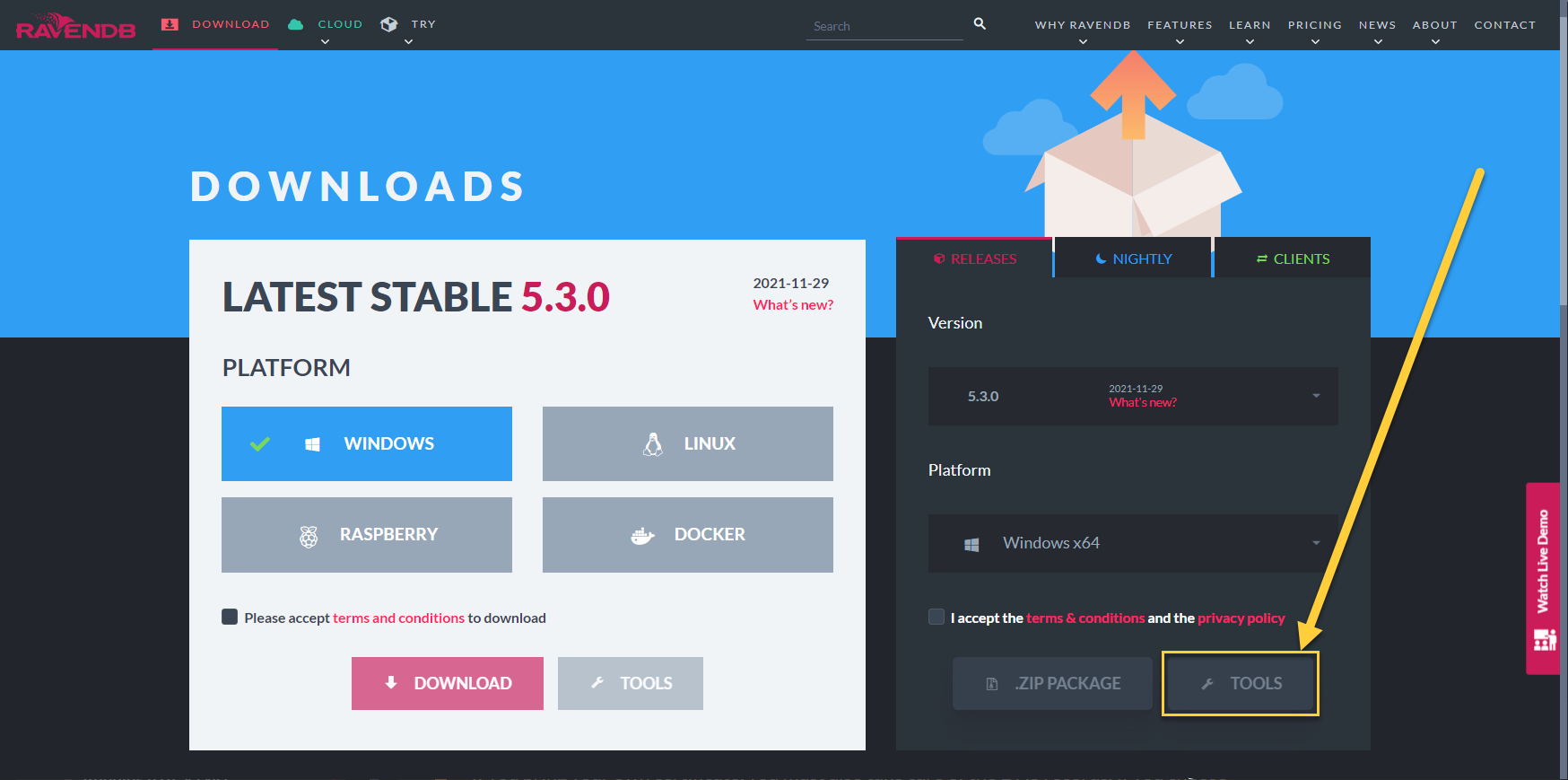The height and width of the screenshot is (780, 1568).
Task: Expand the CLOUD menu chevron
Action: pos(325,41)
